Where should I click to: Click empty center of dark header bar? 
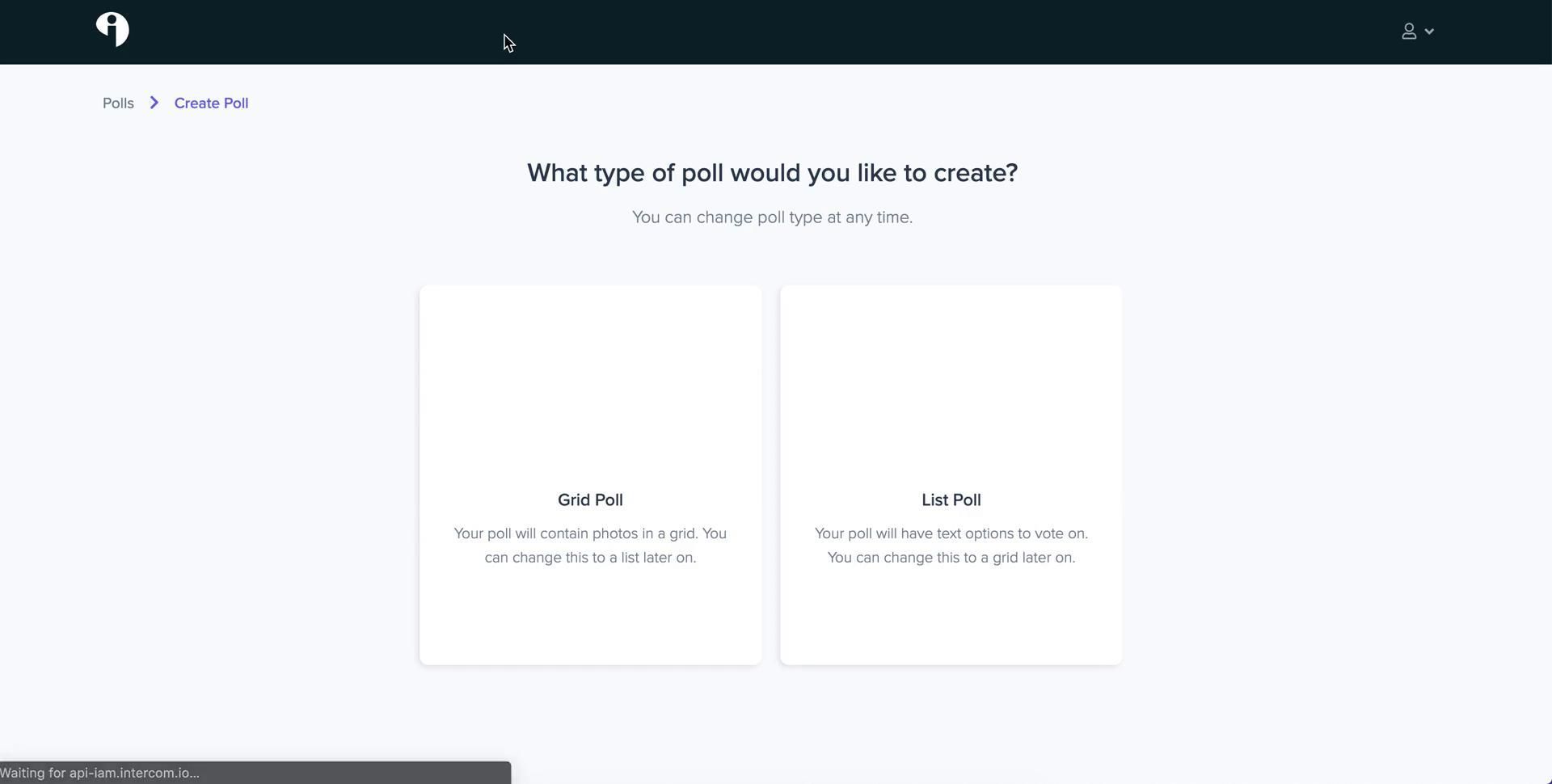coord(776,32)
